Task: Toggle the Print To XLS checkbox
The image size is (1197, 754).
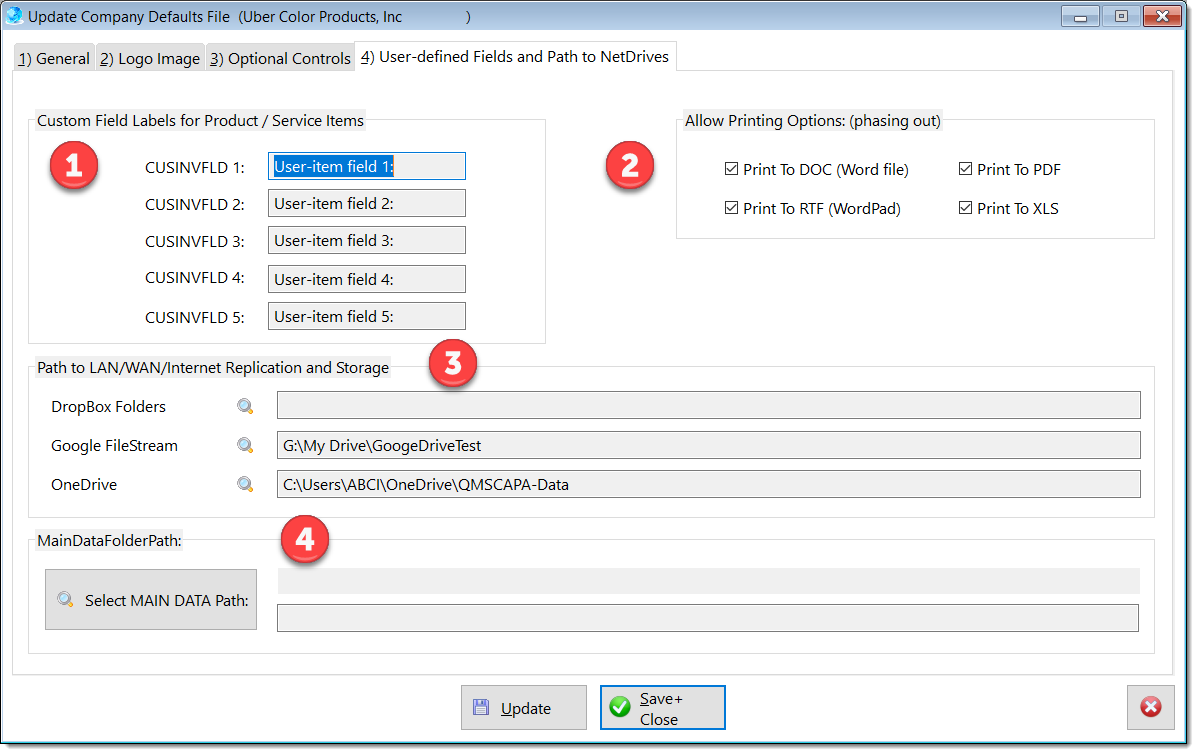Action: pyautogui.click(x=965, y=209)
